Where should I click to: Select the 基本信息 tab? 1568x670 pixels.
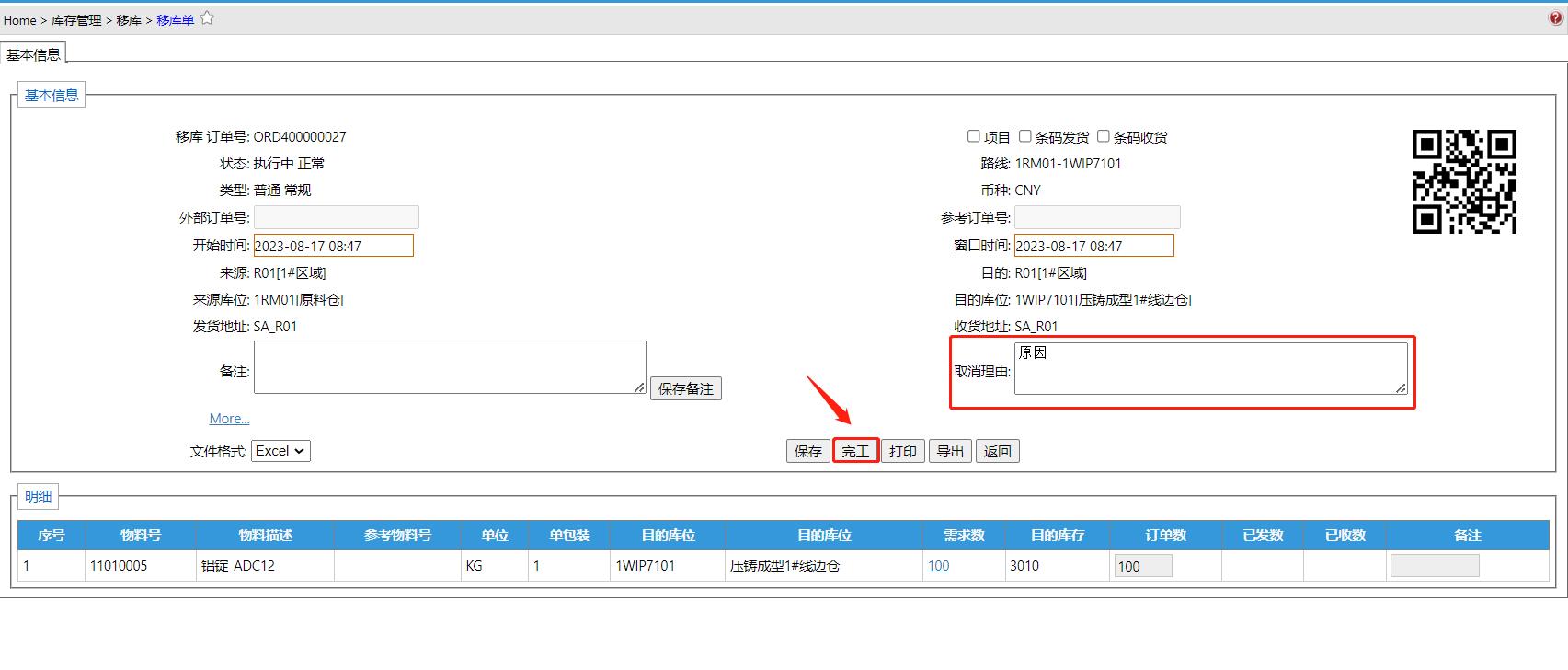click(x=33, y=54)
